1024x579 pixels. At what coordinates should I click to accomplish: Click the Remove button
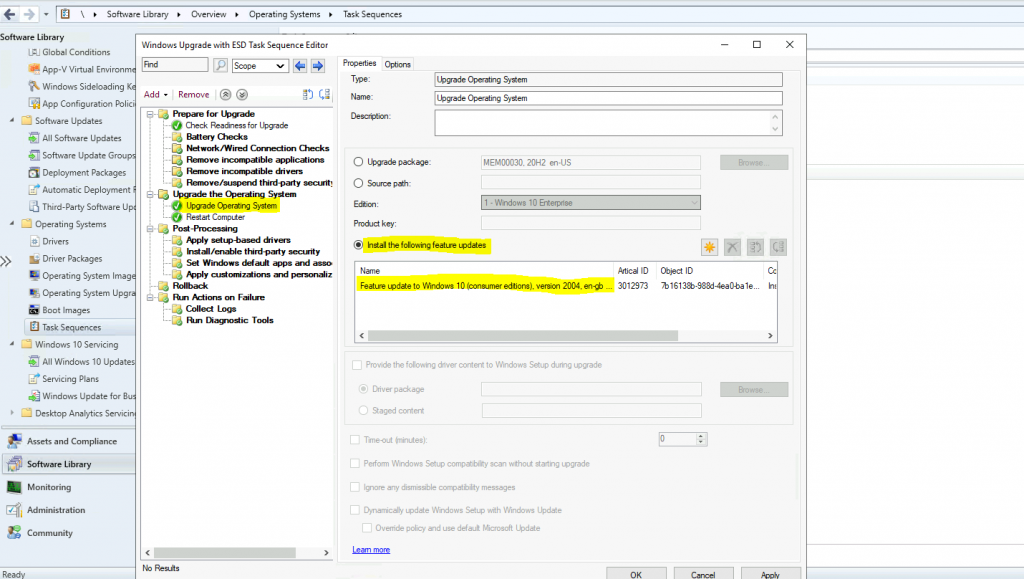click(193, 95)
